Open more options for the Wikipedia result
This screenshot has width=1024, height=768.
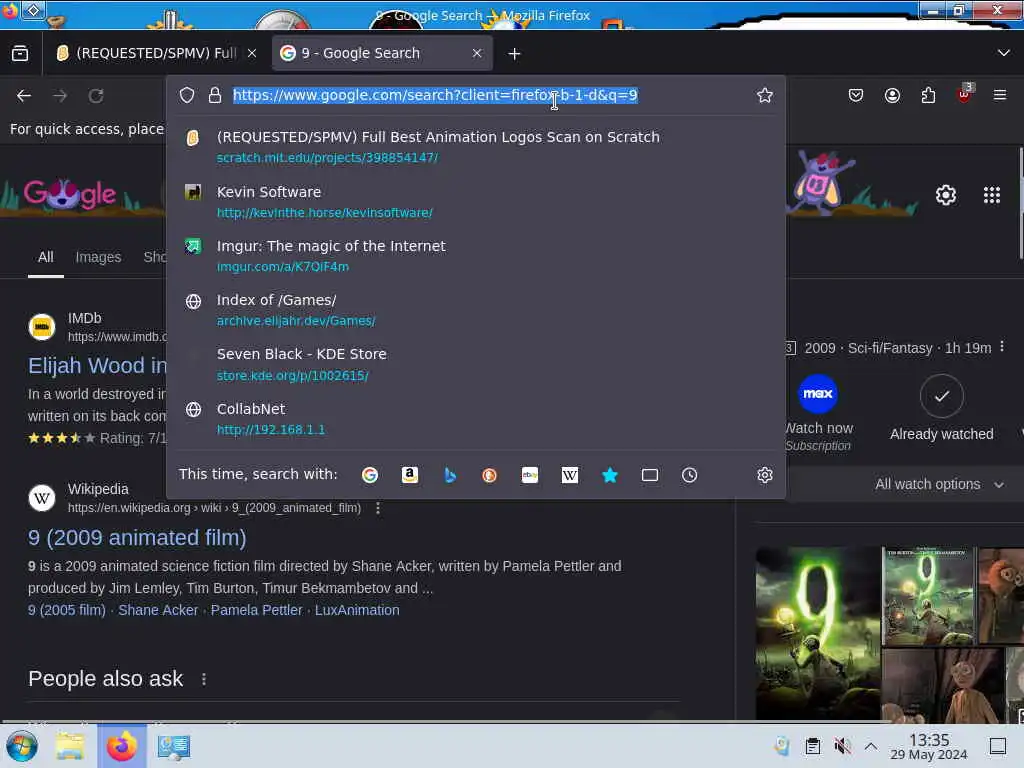click(x=377, y=507)
